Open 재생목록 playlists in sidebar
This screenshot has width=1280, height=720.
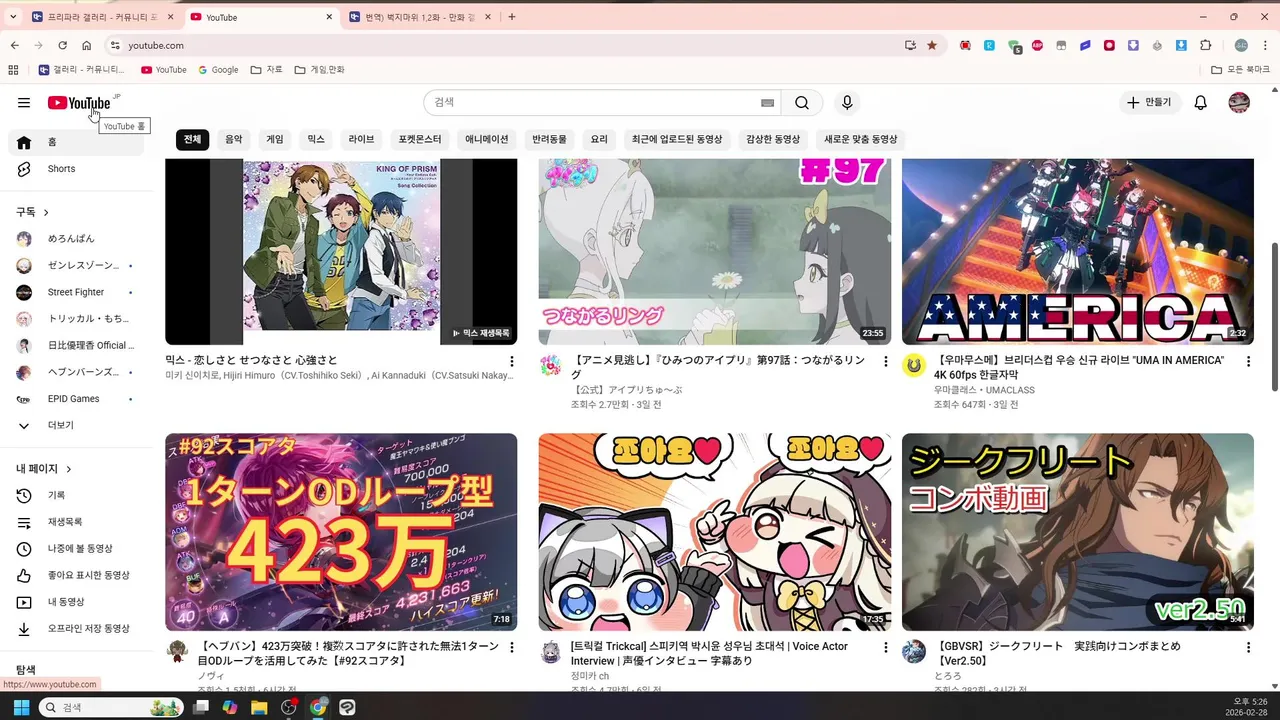(76, 522)
